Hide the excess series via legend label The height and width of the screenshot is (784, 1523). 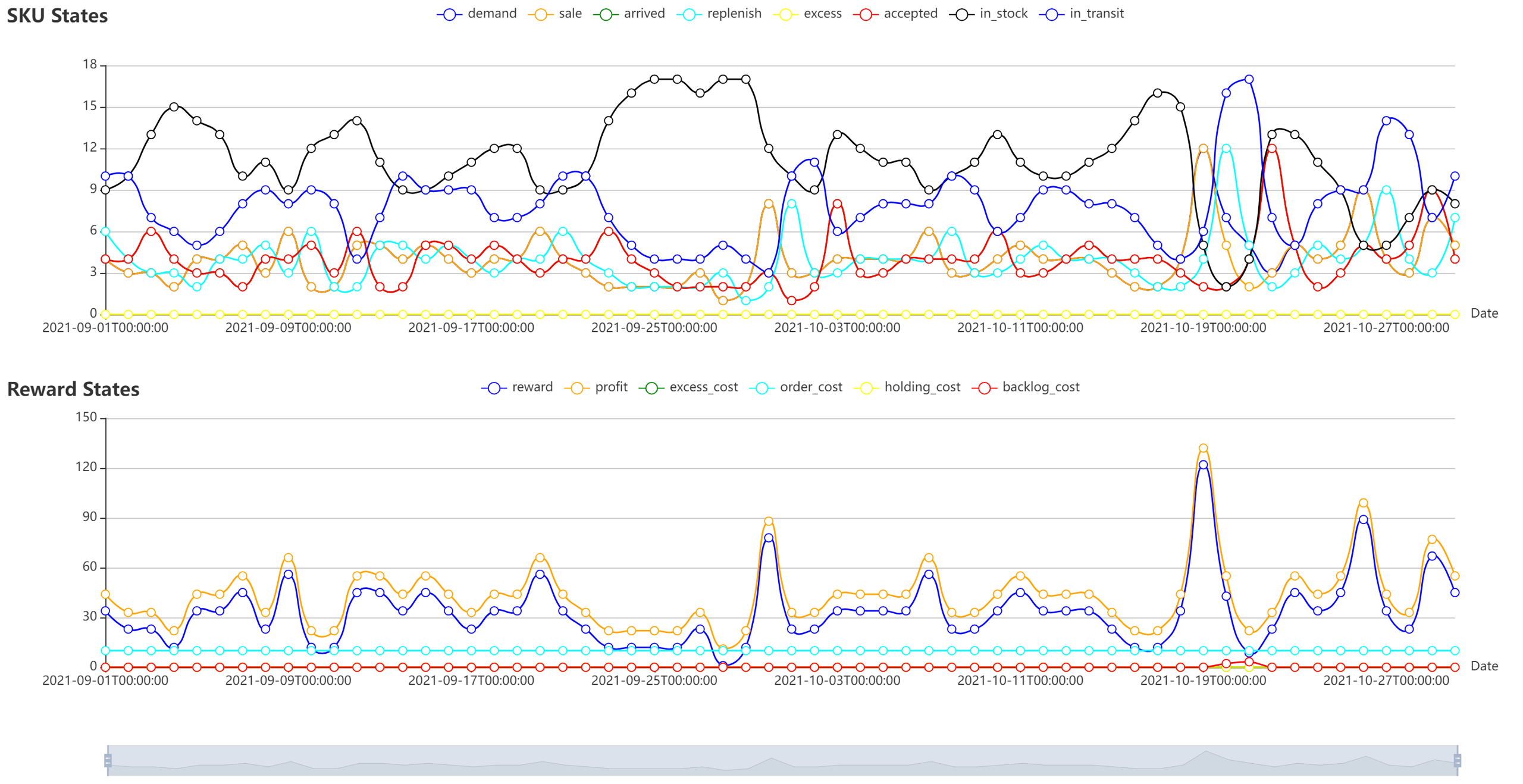point(822,14)
